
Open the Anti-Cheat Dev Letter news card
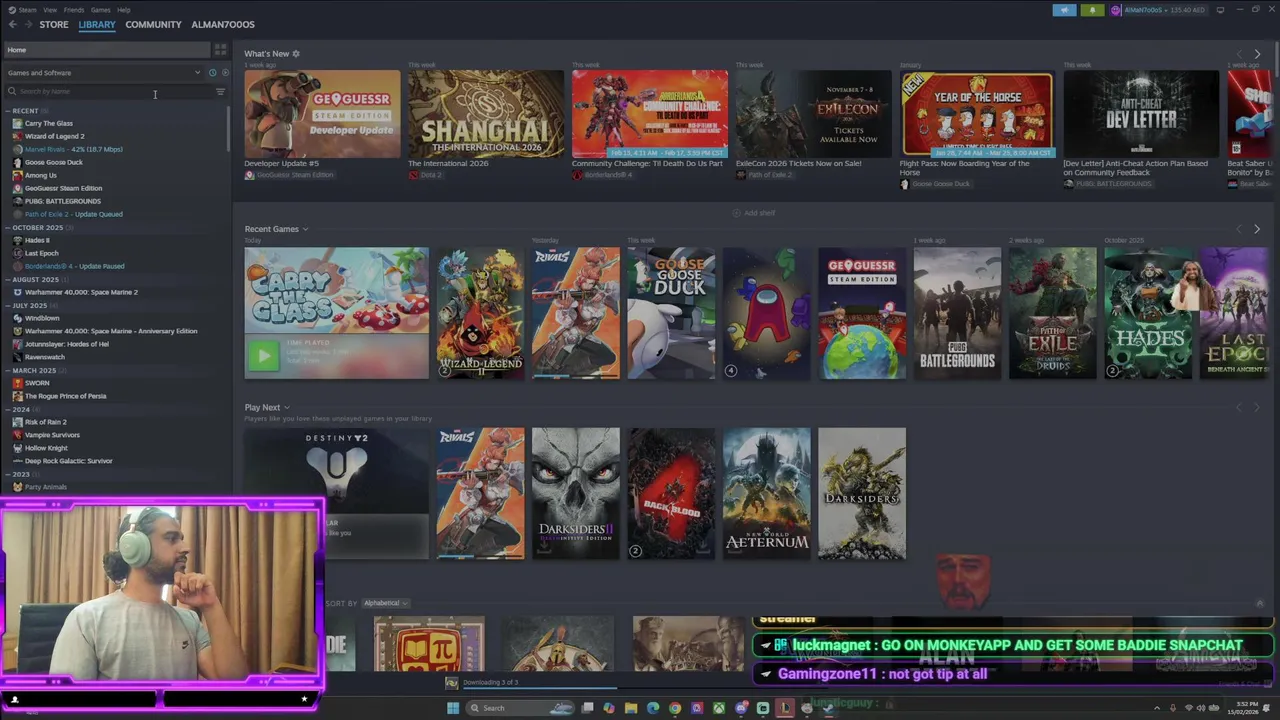point(1141,114)
